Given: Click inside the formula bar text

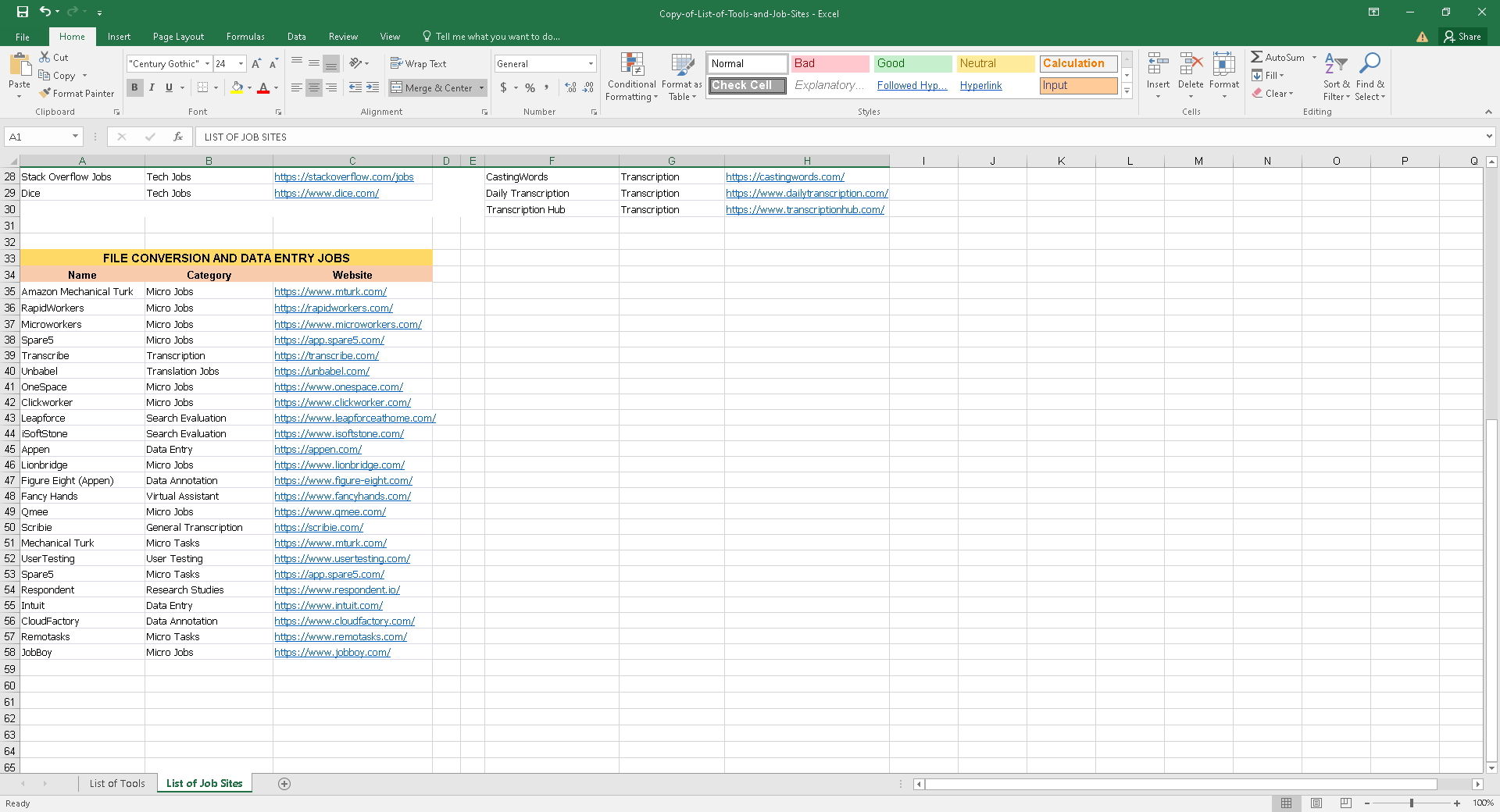Looking at the screenshot, I should coord(781,137).
